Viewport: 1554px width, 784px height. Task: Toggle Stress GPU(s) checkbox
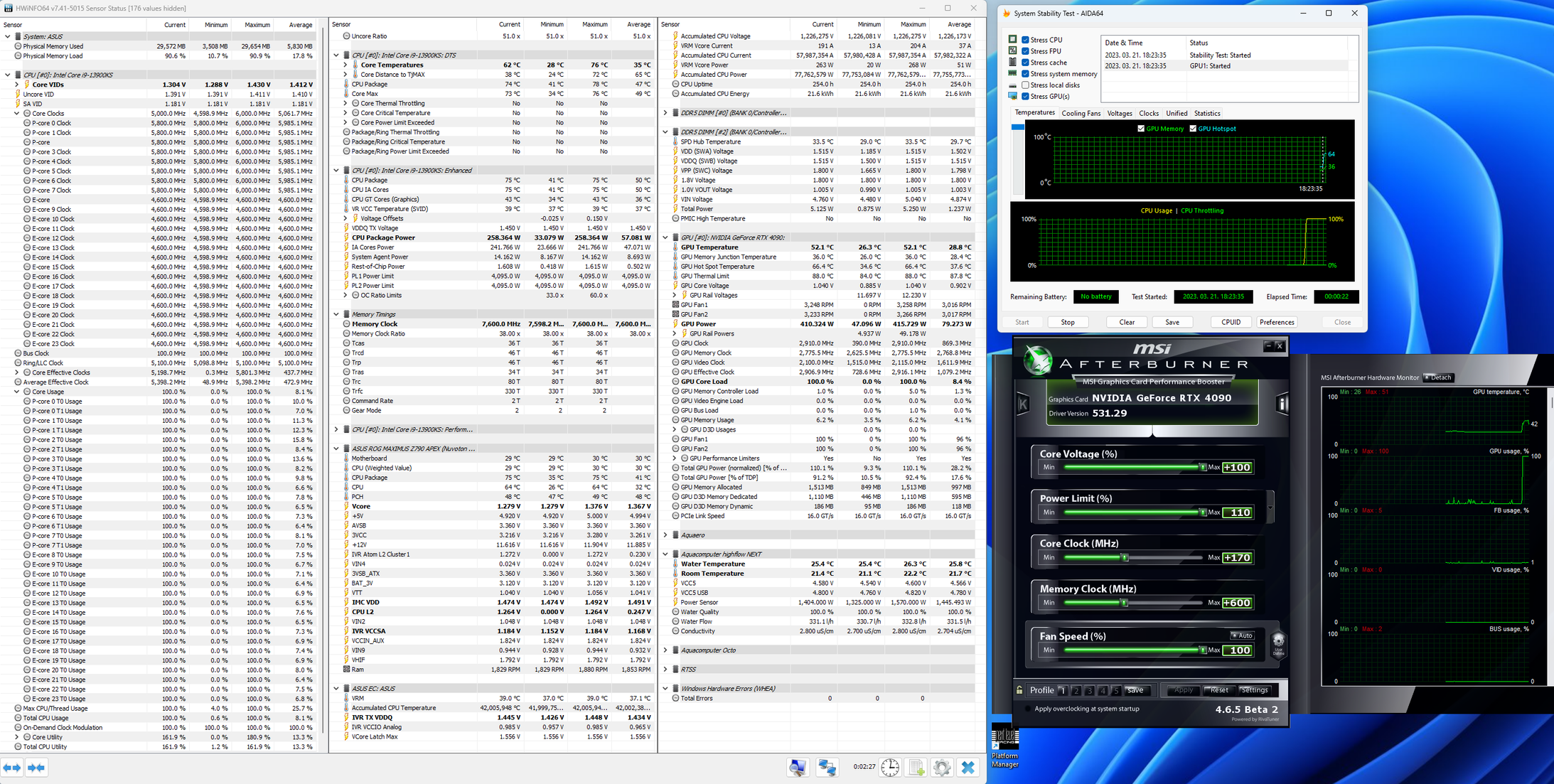click(1025, 96)
